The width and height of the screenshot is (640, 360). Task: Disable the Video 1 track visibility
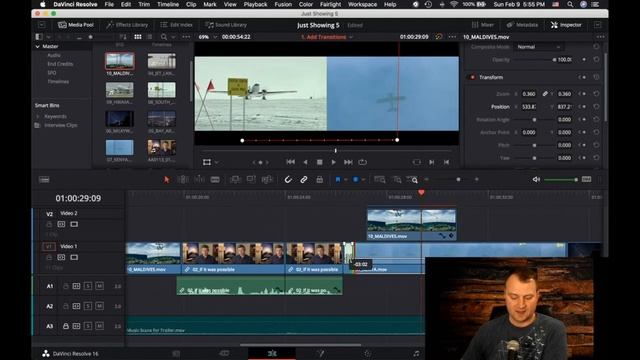74,258
